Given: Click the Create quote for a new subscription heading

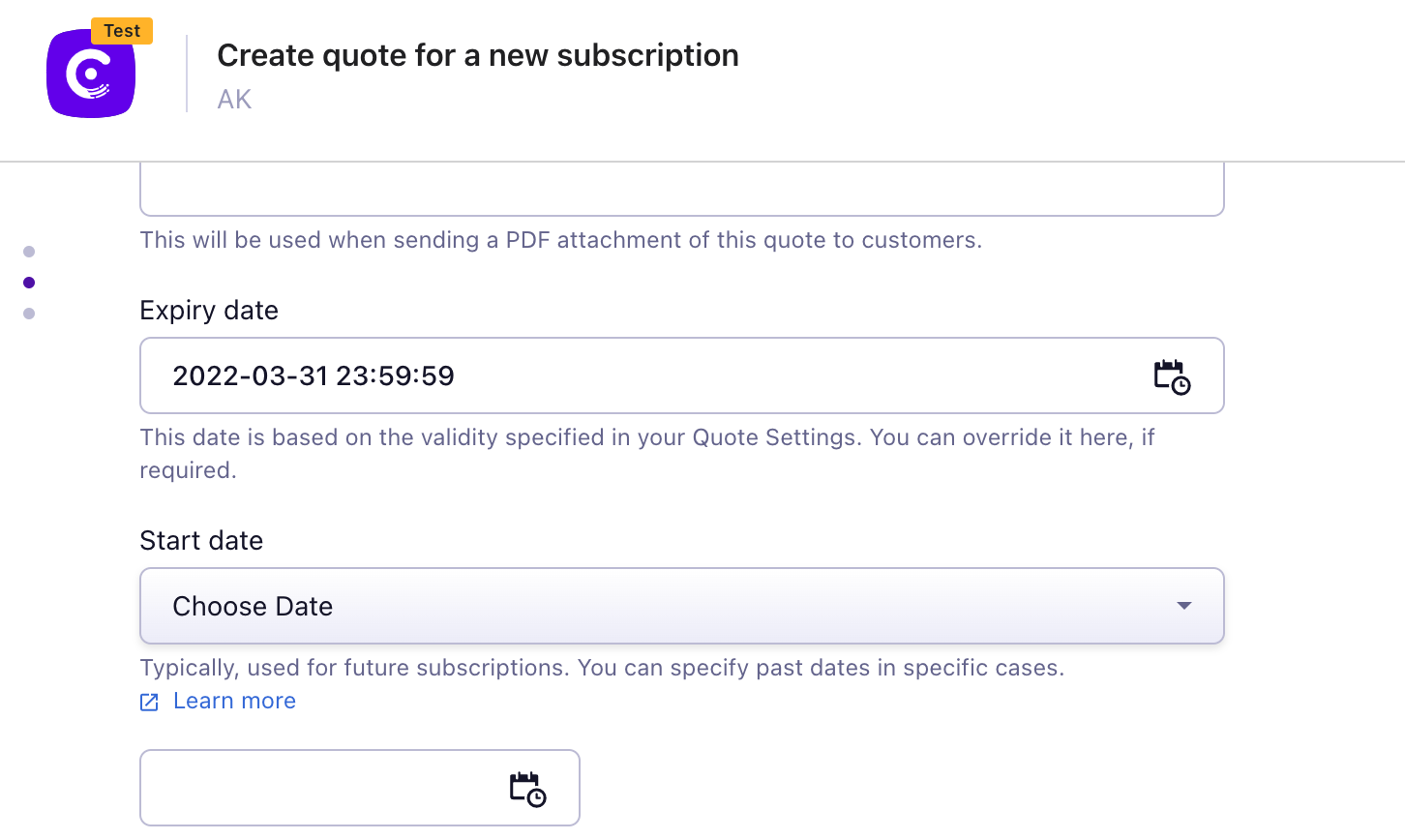Looking at the screenshot, I should (x=478, y=55).
